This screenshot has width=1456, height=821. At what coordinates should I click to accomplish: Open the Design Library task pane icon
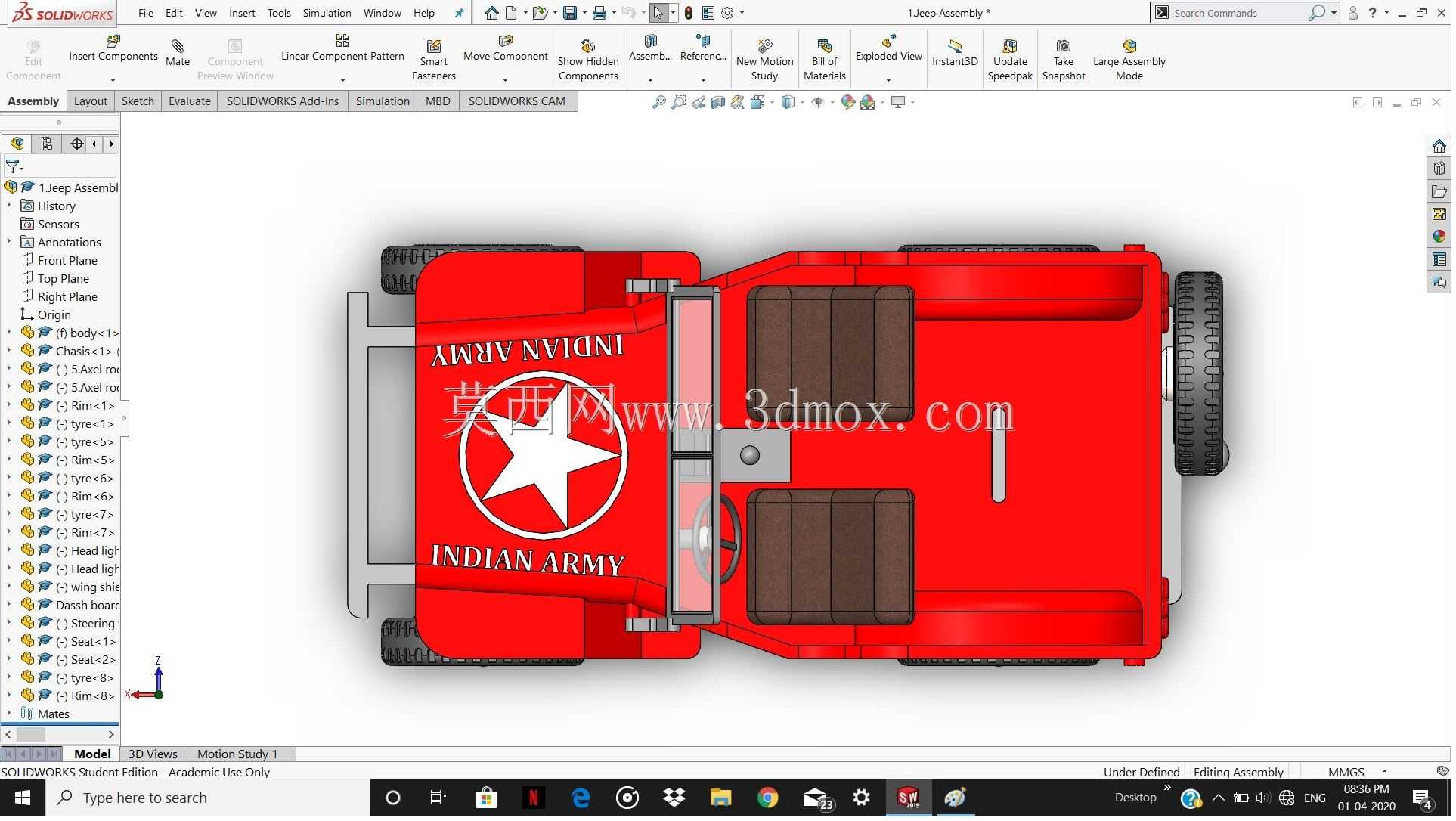click(x=1439, y=169)
